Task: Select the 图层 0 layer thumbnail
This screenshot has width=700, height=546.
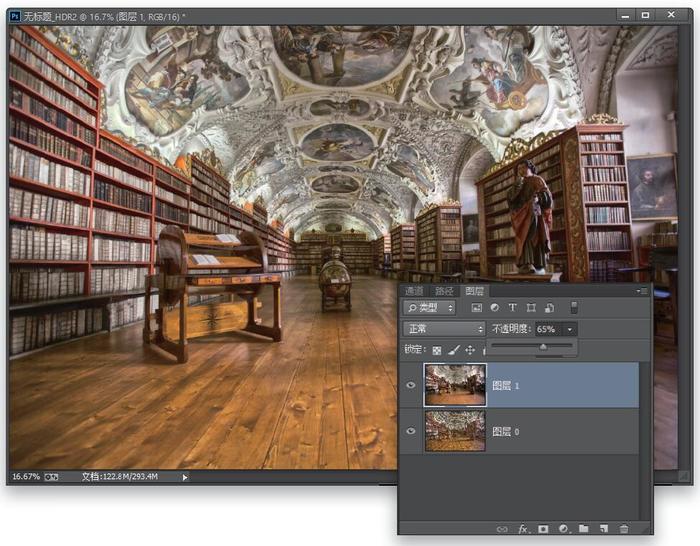Action: pyautogui.click(x=455, y=430)
